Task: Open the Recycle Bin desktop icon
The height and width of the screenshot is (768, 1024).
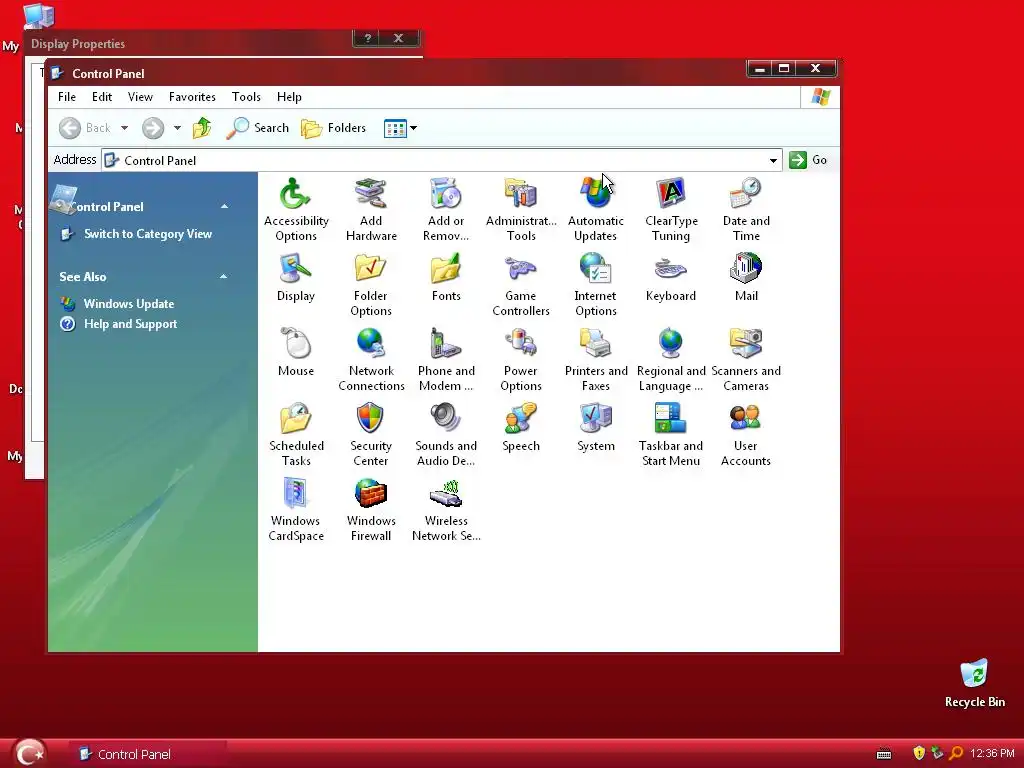Action: pyautogui.click(x=974, y=684)
